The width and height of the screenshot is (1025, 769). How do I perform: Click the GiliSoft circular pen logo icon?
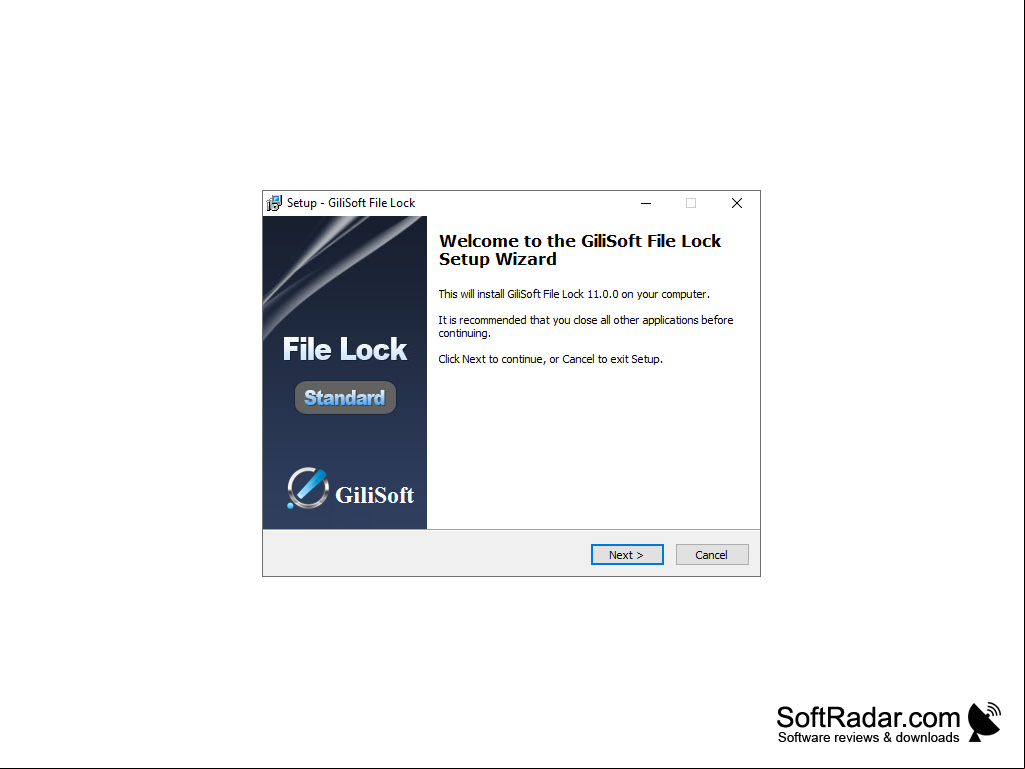tap(307, 488)
